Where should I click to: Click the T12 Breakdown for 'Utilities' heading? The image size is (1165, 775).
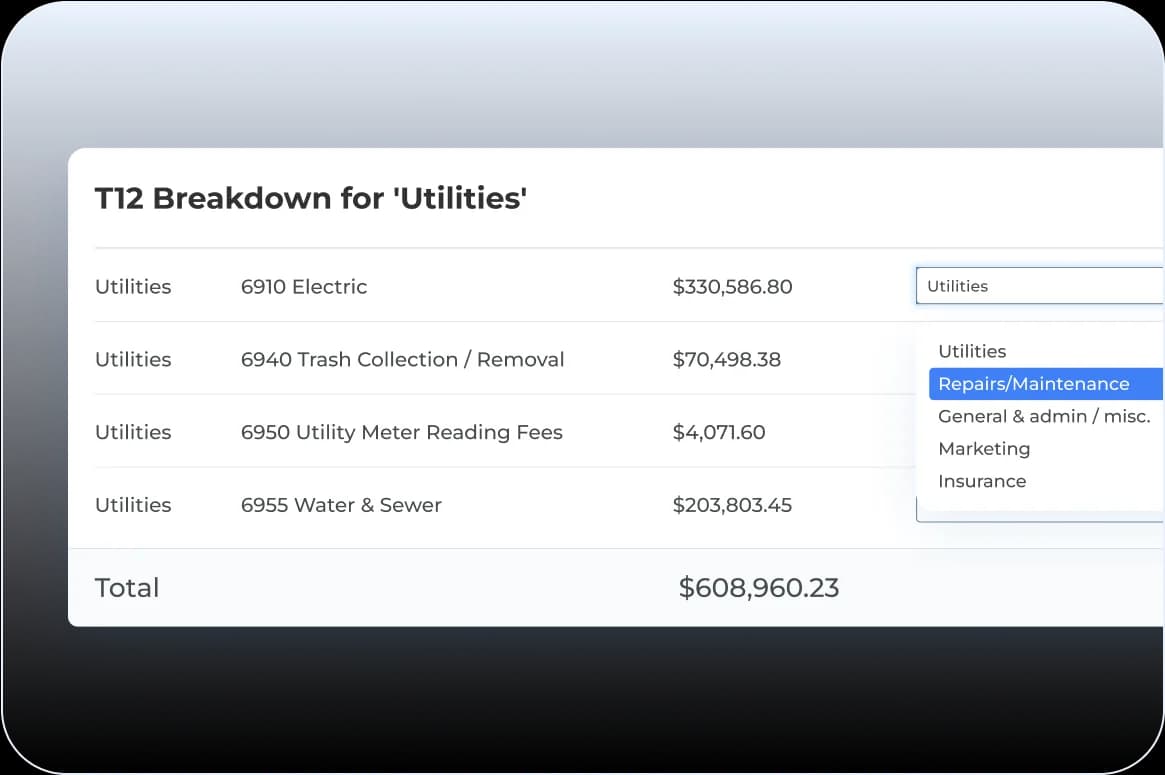point(311,198)
